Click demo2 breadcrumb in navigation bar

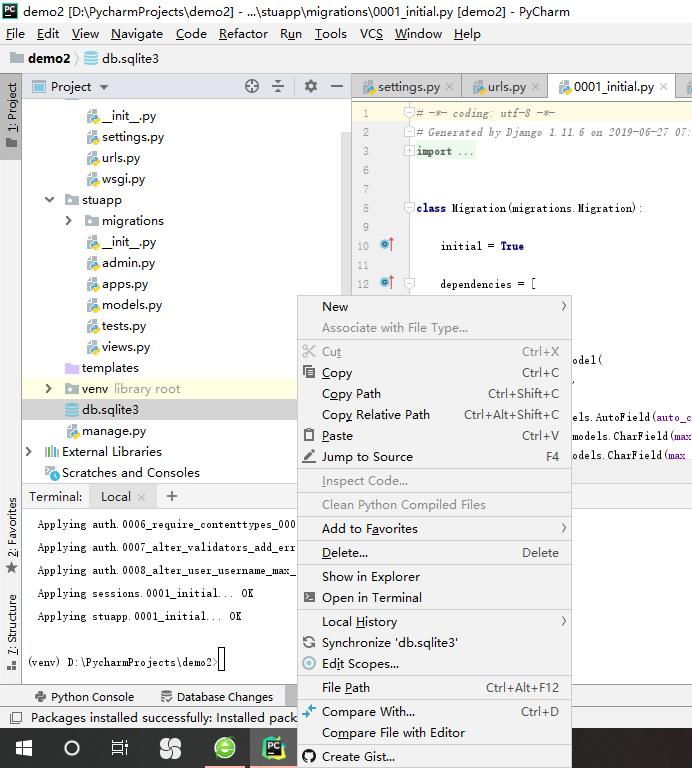40,59
